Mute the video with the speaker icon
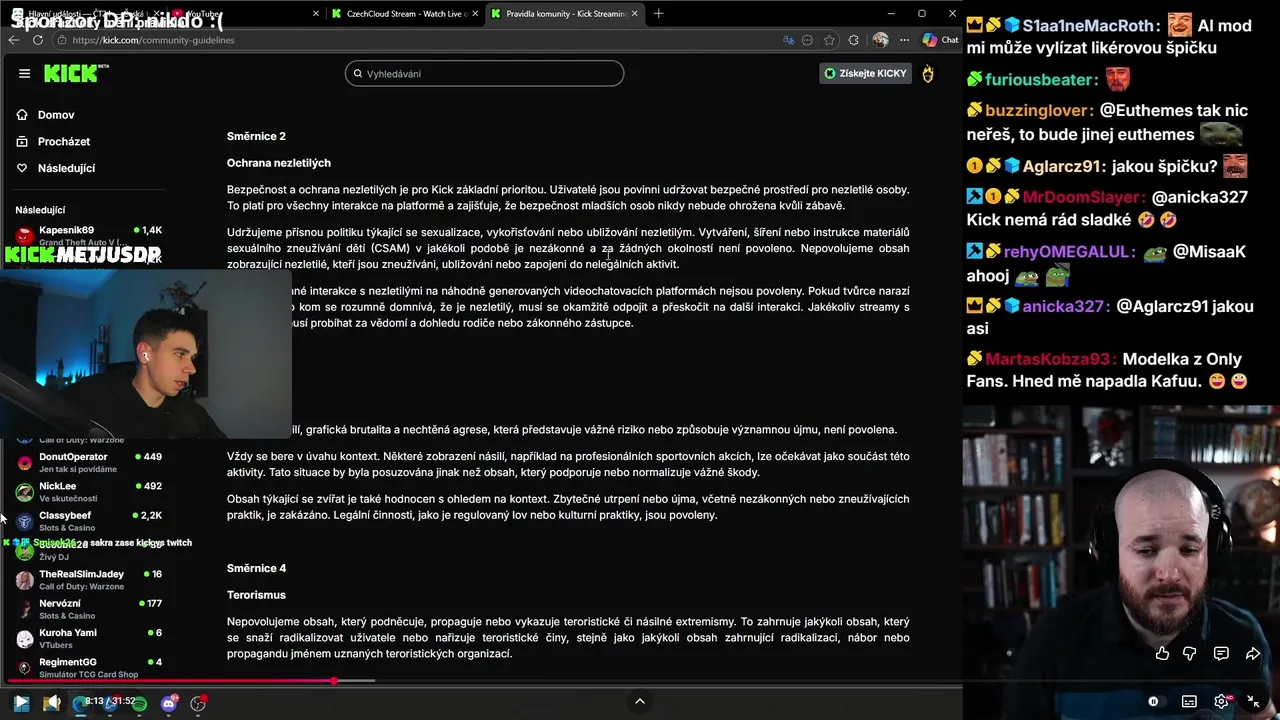1280x720 pixels. [52, 704]
